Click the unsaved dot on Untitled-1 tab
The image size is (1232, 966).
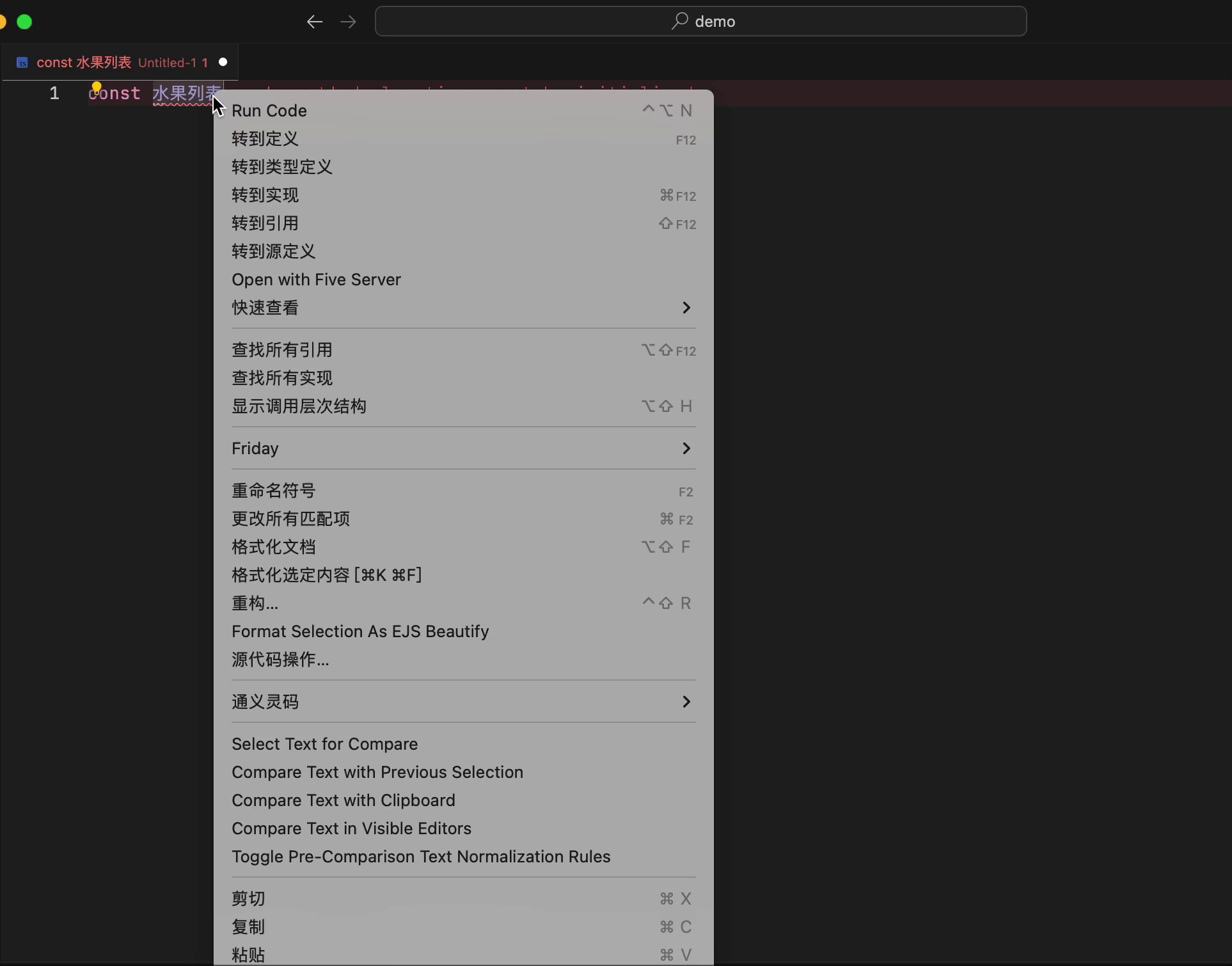[x=223, y=62]
